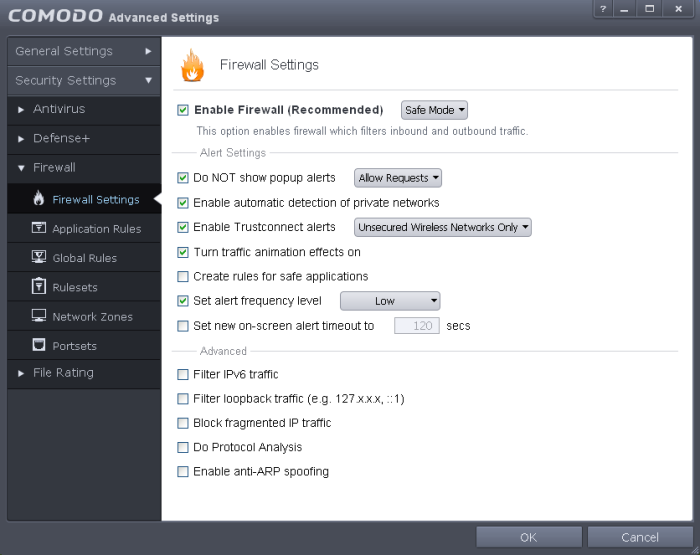Uncheck Do NOT show popup alerts
Screen dimensions: 700x555
coord(183,178)
